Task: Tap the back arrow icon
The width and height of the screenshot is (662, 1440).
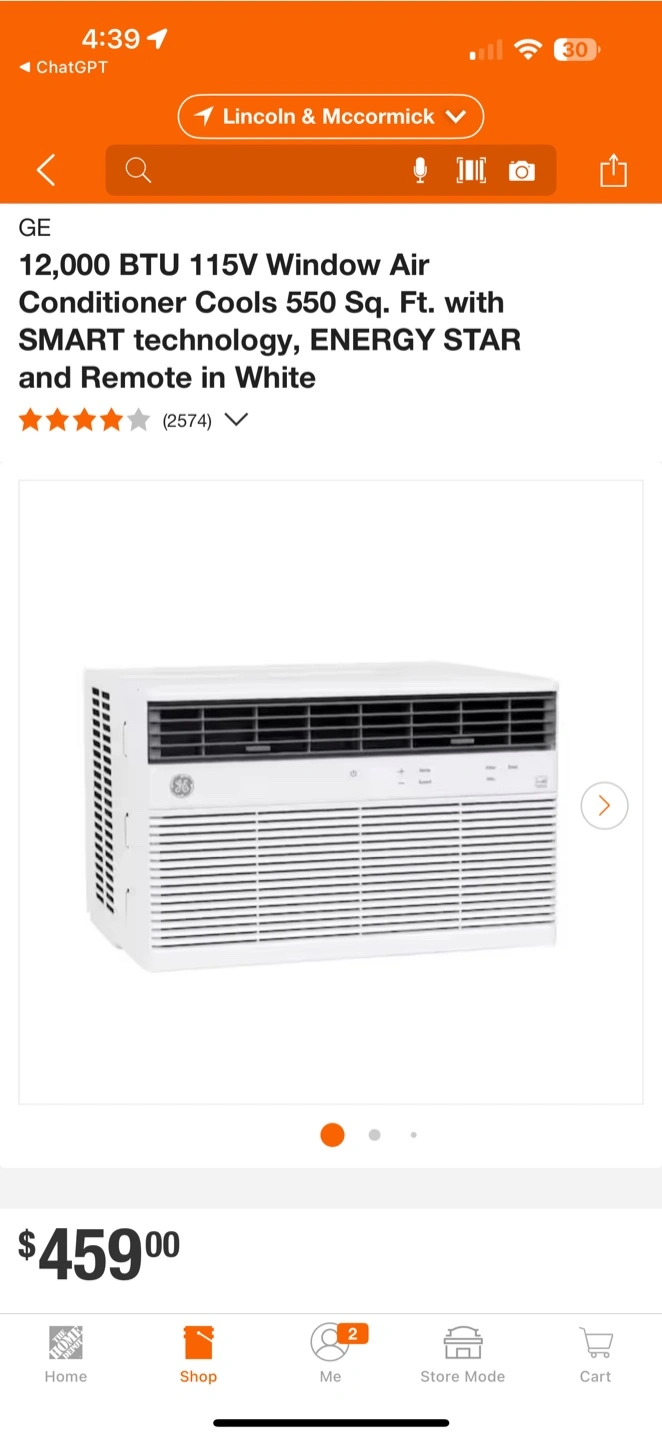Action: point(46,170)
